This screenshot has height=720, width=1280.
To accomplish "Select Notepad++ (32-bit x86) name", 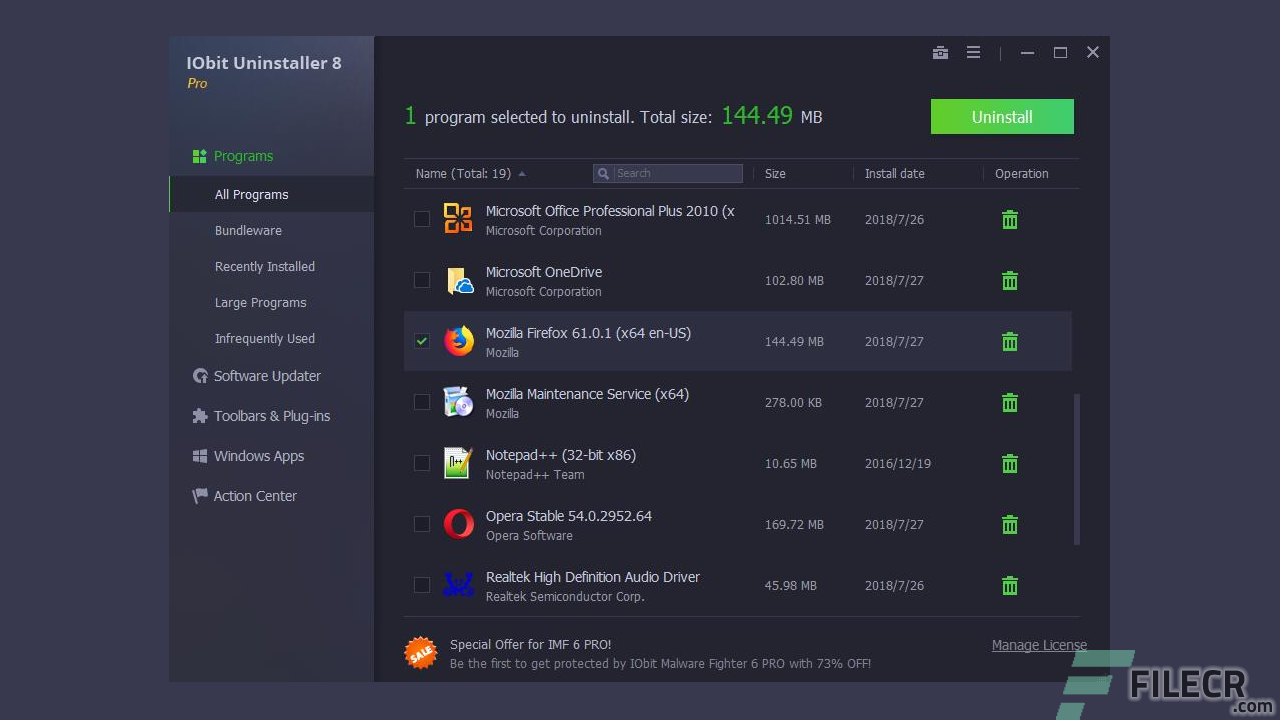I will click(560, 455).
